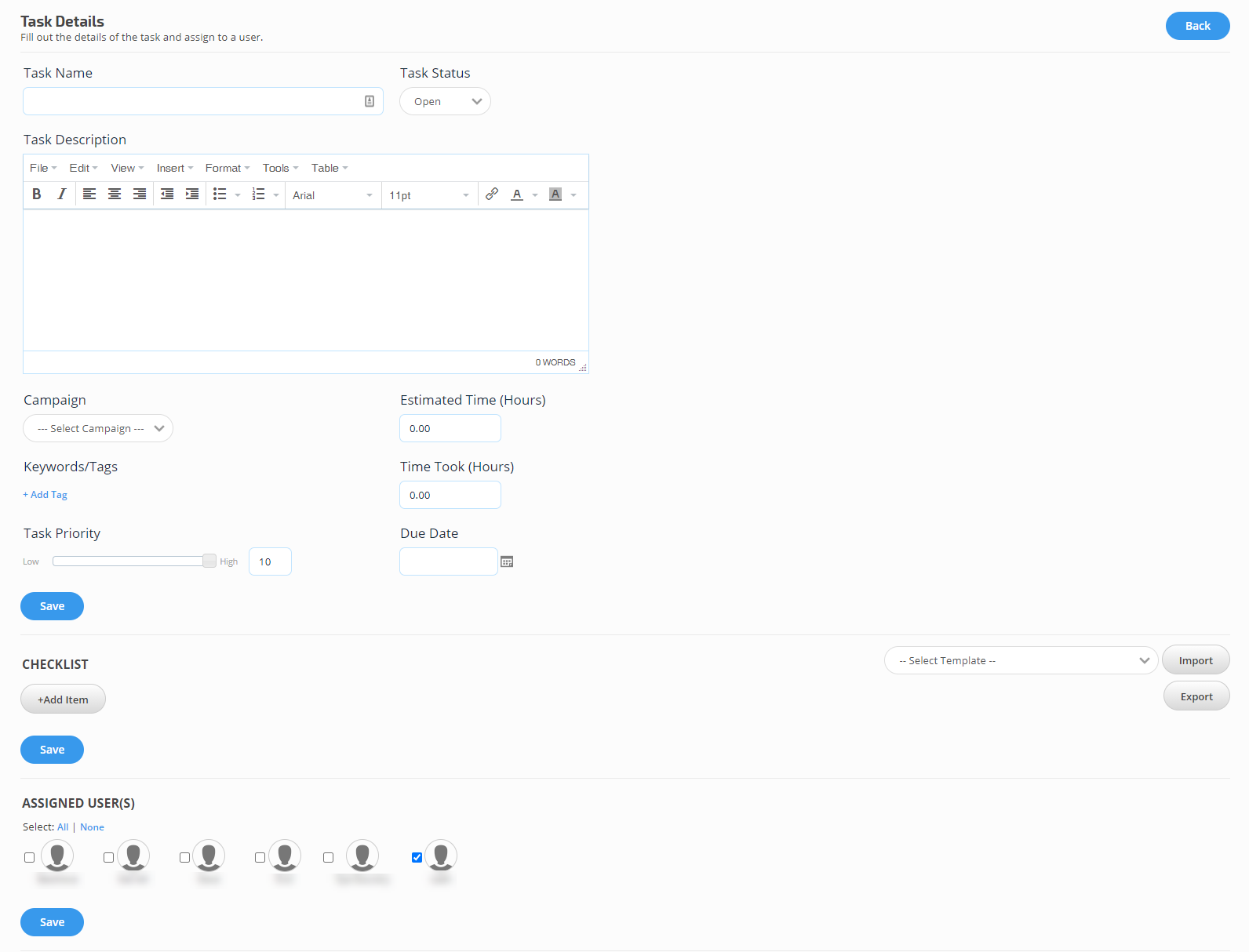Apply the background highlight color button
1249x952 pixels.
[x=555, y=194]
